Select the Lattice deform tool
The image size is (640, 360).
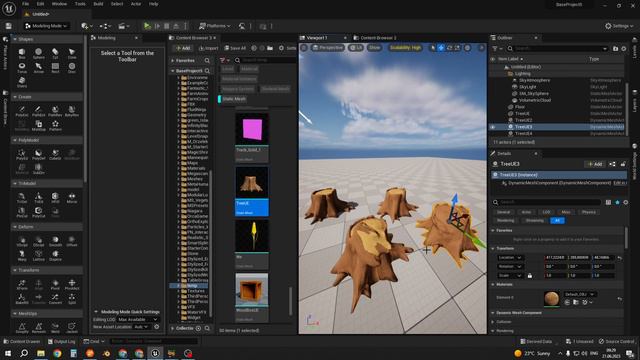(38, 256)
